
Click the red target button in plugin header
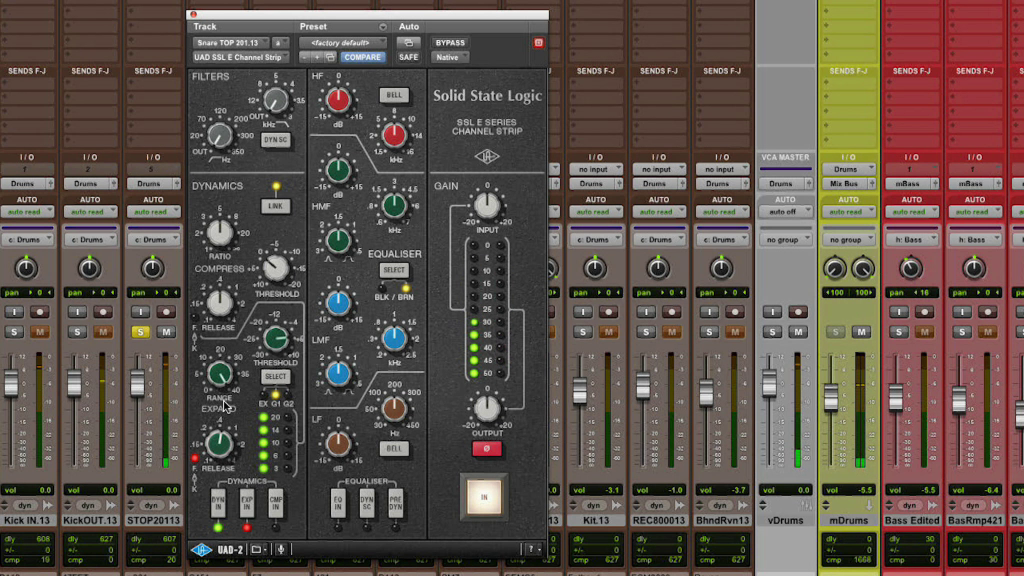click(538, 43)
